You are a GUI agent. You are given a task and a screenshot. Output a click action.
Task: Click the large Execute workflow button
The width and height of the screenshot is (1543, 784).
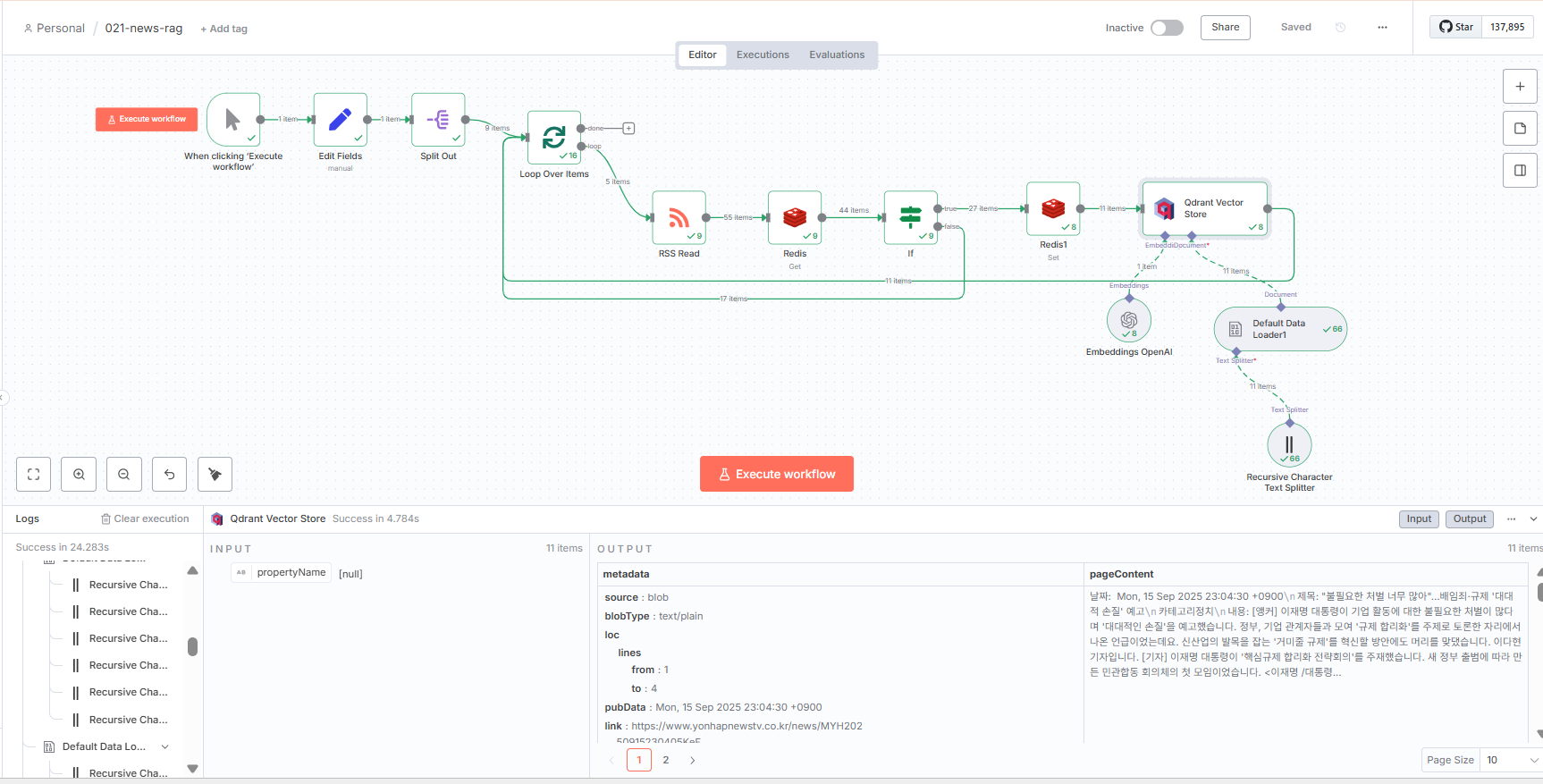tap(777, 474)
